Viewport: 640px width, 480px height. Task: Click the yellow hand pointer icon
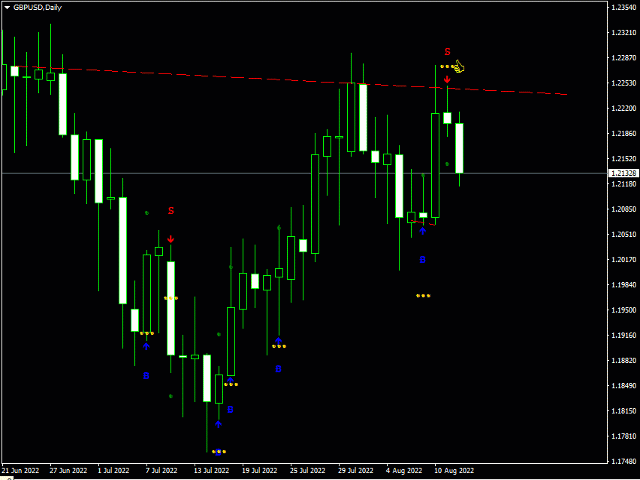coord(458,67)
